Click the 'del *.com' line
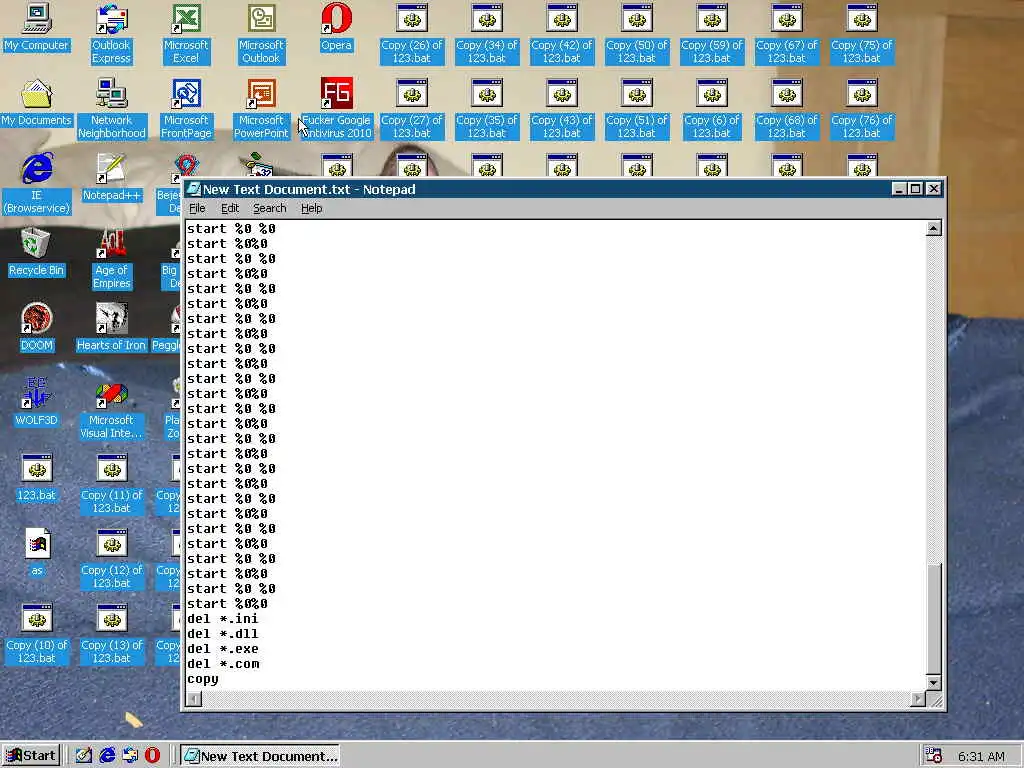Image resolution: width=1024 pixels, height=768 pixels. coord(223,664)
